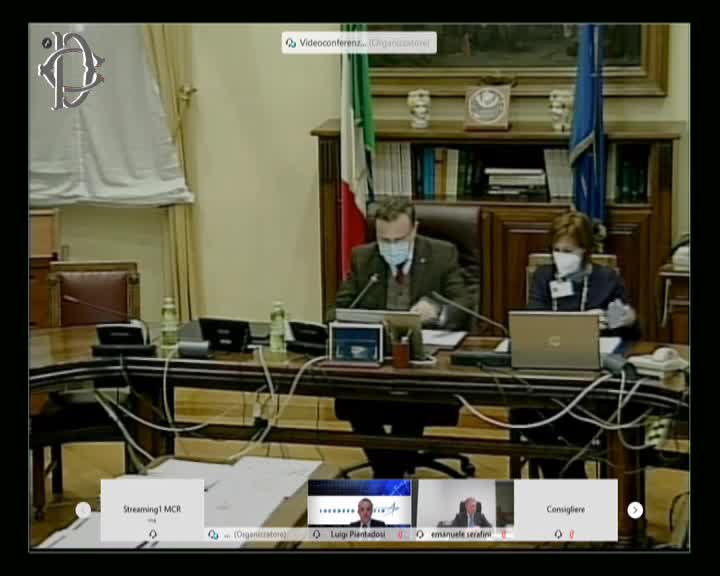The height and width of the screenshot is (576, 720).
Task: Click the headset icon under Streaming1 MCR
Action: coord(152,534)
